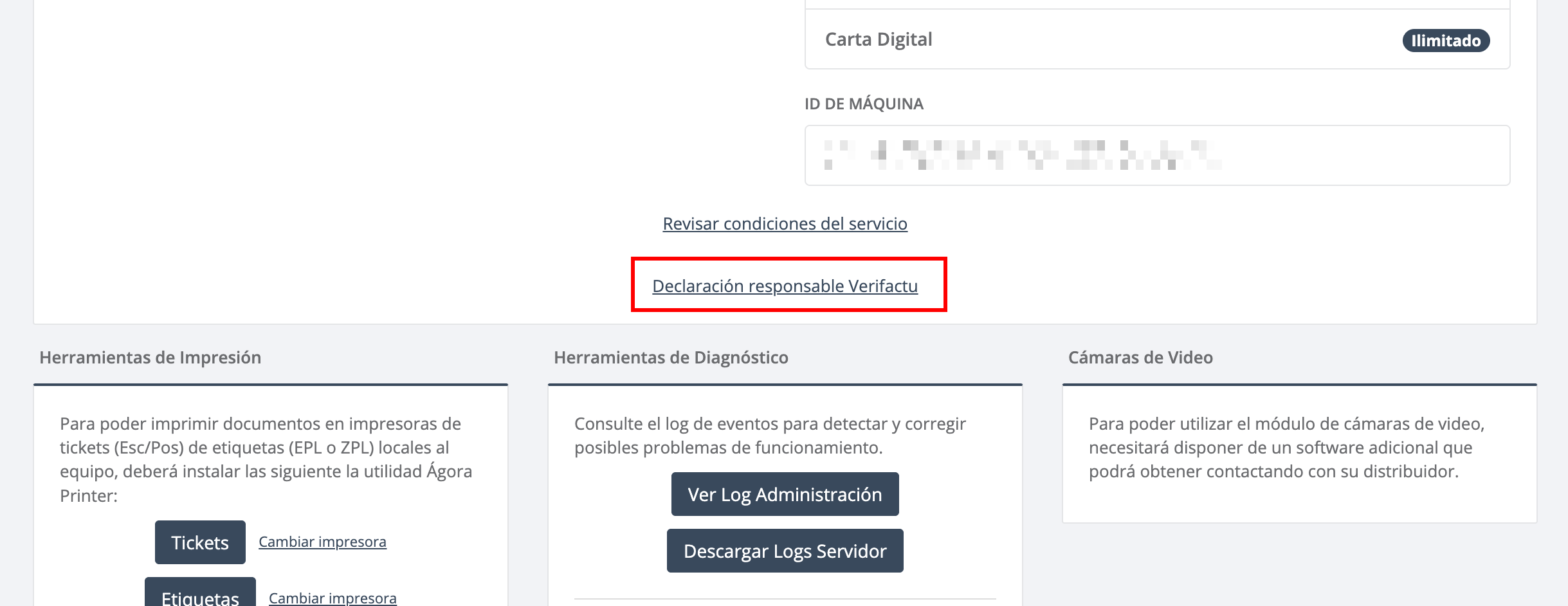
Task: Click inside the ID de máquina field
Action: [1156, 156]
